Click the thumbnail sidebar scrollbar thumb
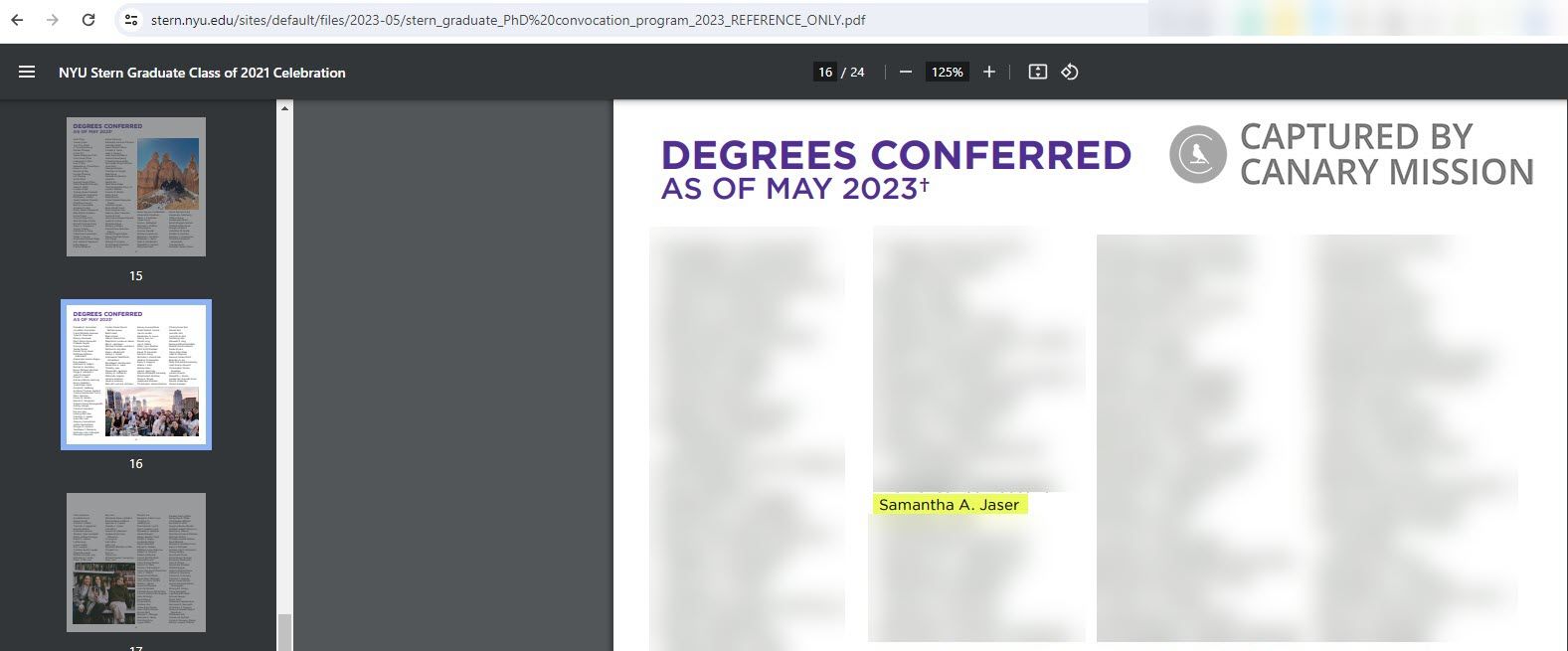 (x=284, y=632)
